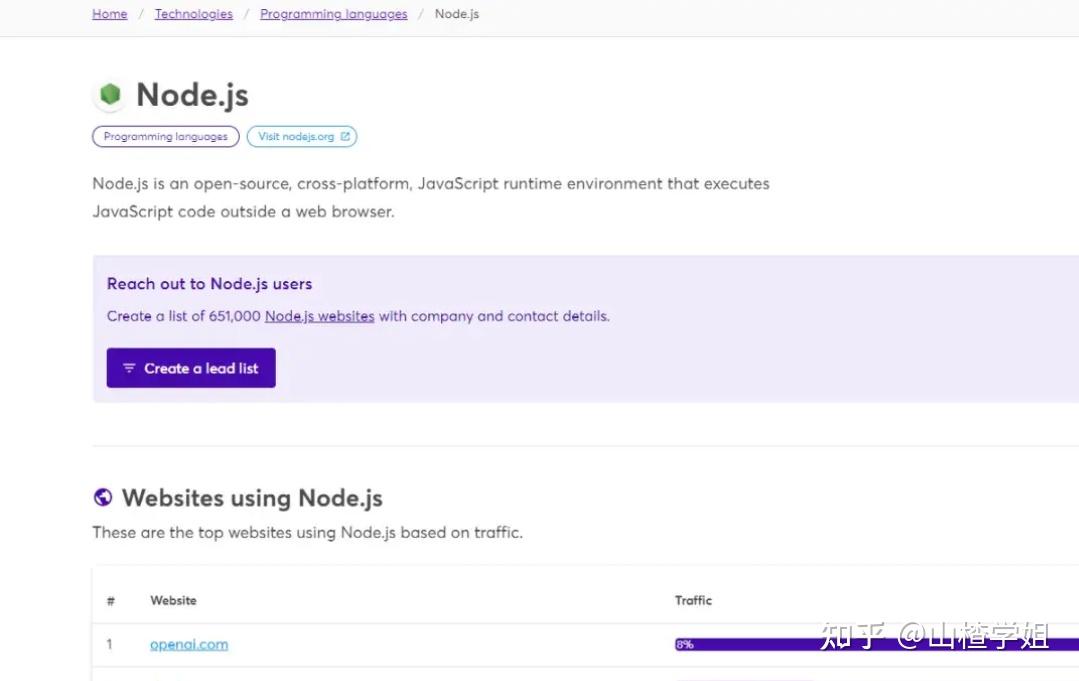Click the Traffic column header

coord(693,601)
